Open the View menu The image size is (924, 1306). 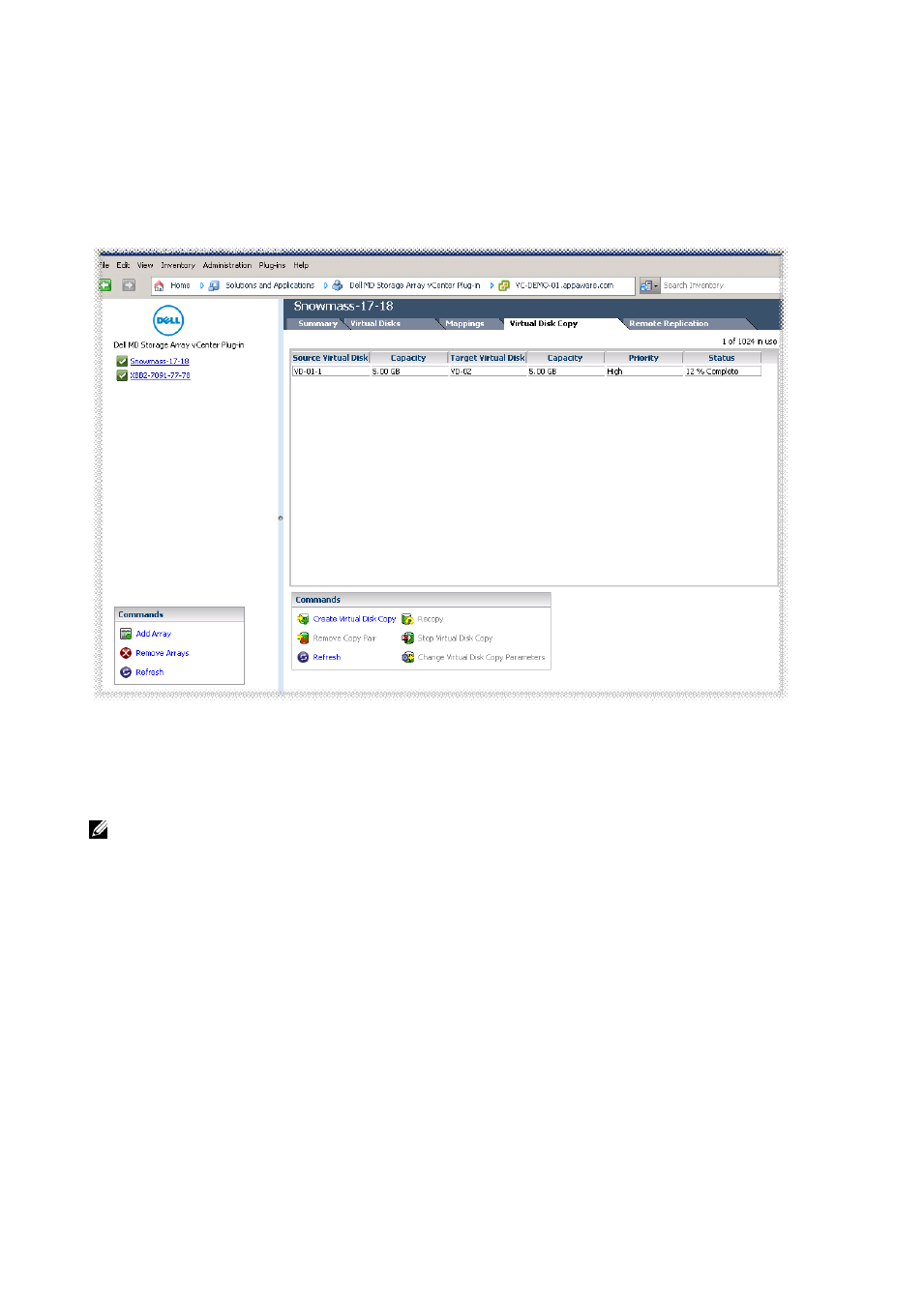coord(145,265)
